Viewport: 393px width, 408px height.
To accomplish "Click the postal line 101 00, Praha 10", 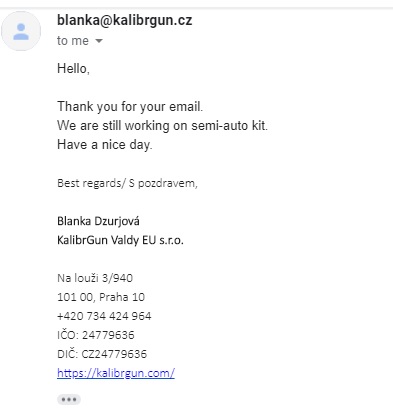I will point(101,297).
